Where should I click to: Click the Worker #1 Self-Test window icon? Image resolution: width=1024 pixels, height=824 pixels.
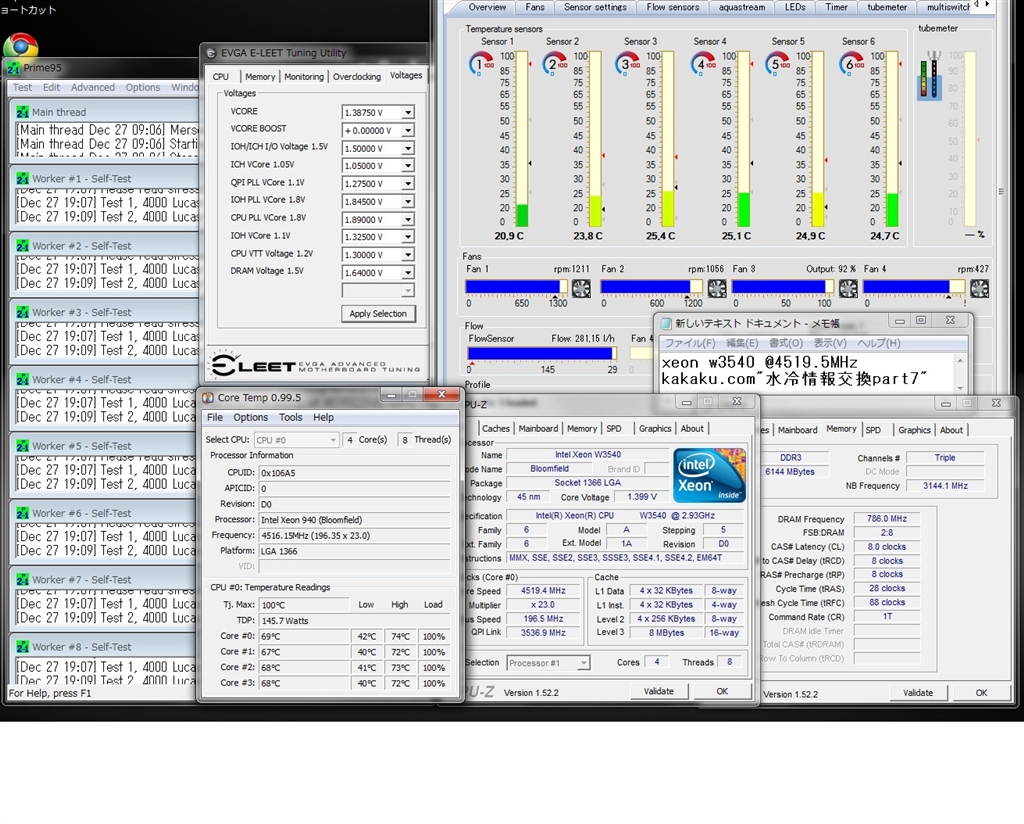coord(23,179)
